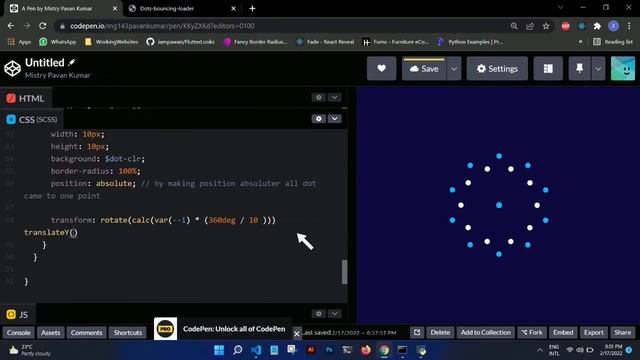
Task: Open HTML editor settings gear
Action: click(318, 98)
